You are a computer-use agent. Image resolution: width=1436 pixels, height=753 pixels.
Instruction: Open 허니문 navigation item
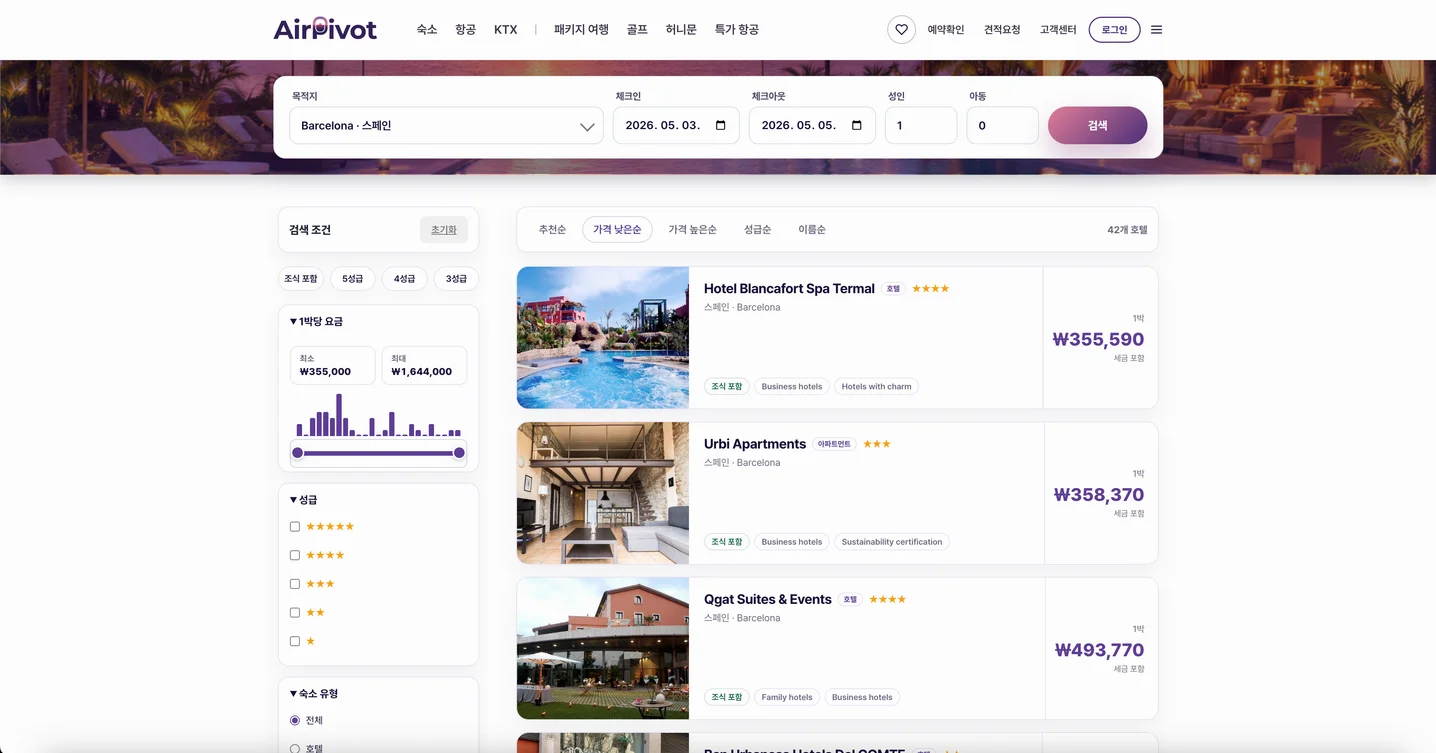pos(681,30)
